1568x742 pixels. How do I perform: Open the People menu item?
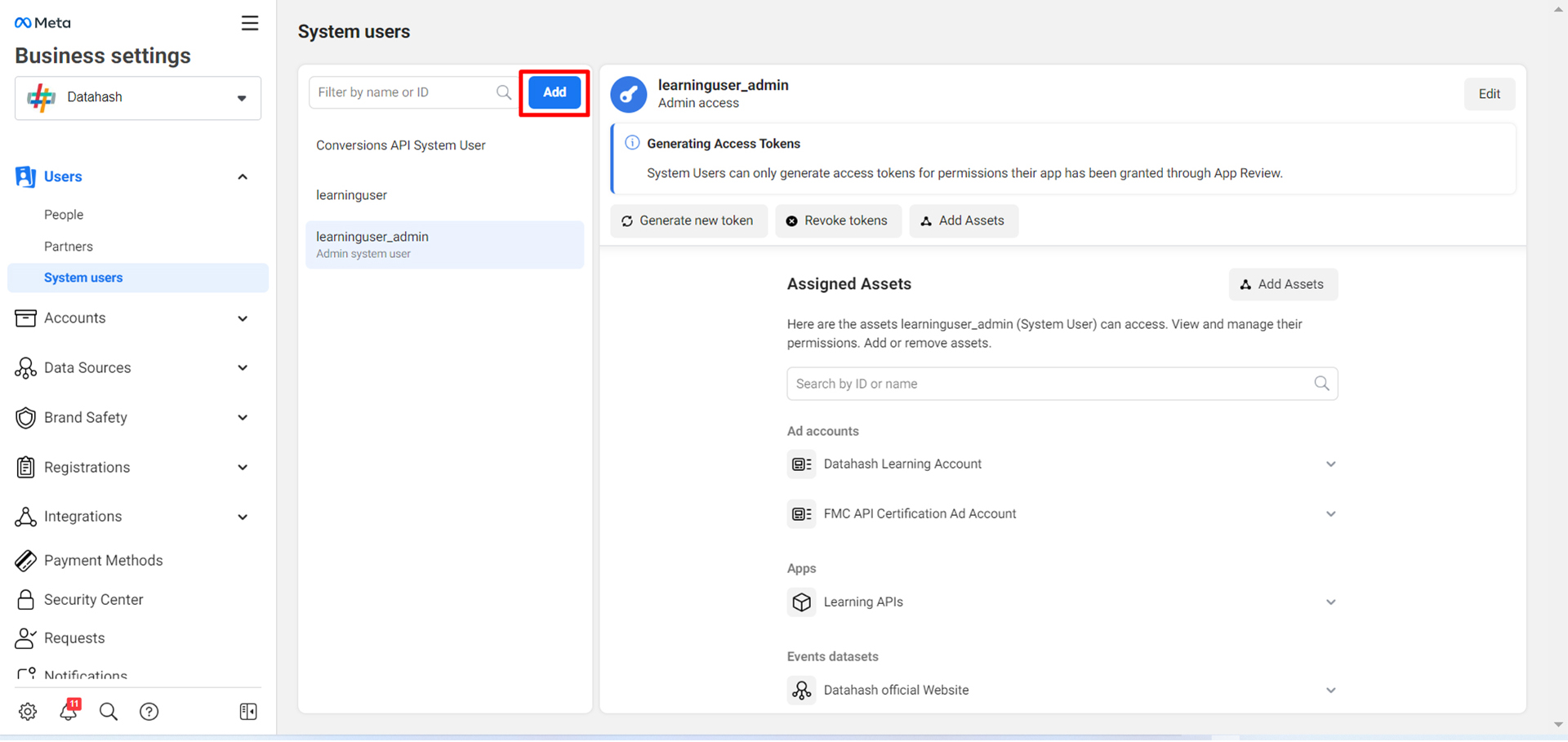tap(64, 215)
